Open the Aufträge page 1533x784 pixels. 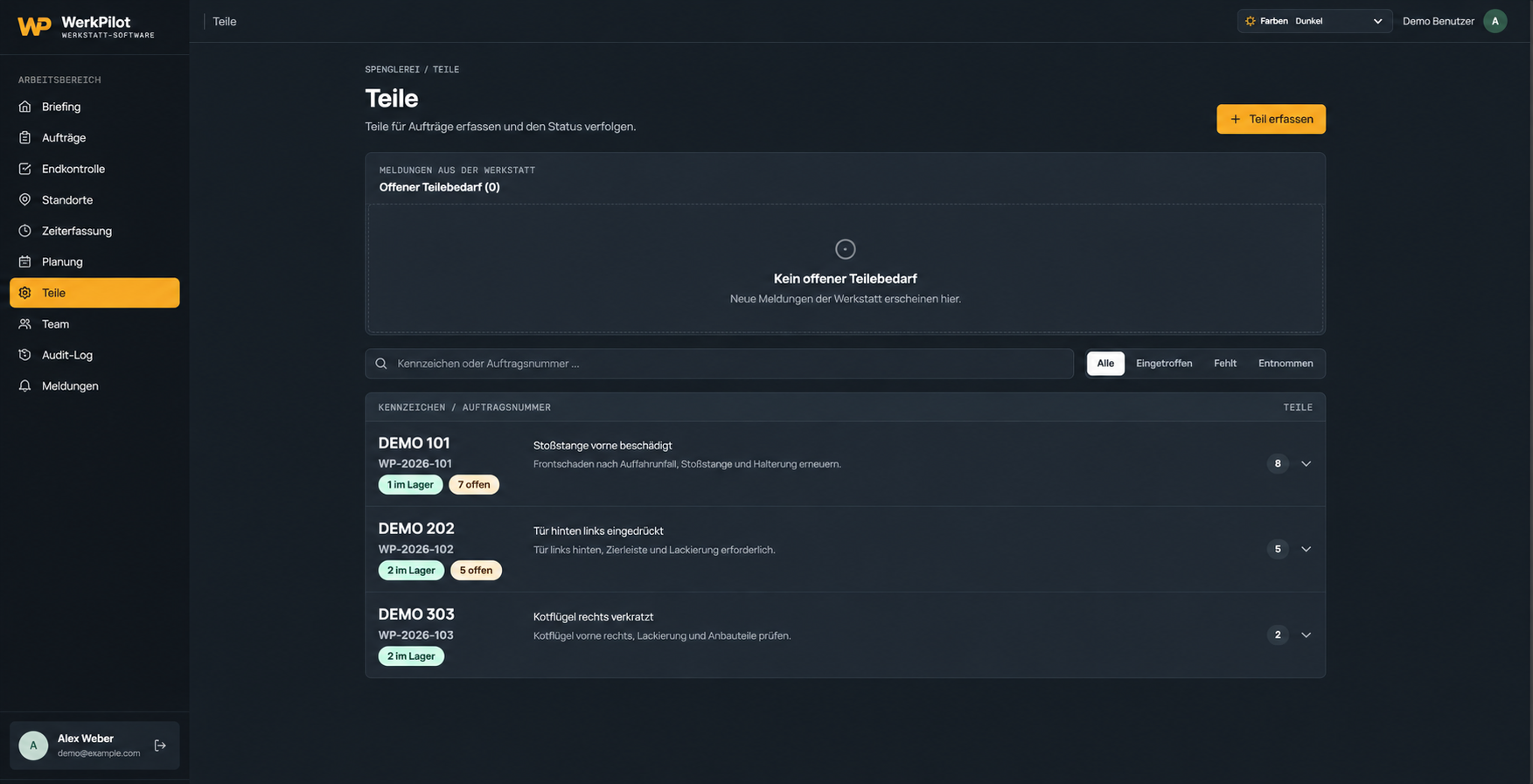94,138
